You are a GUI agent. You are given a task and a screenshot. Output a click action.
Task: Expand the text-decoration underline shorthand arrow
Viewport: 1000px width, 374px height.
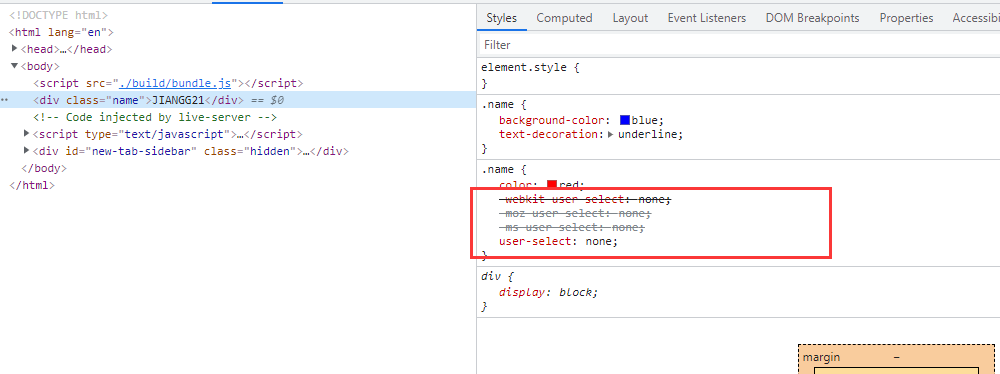610,135
